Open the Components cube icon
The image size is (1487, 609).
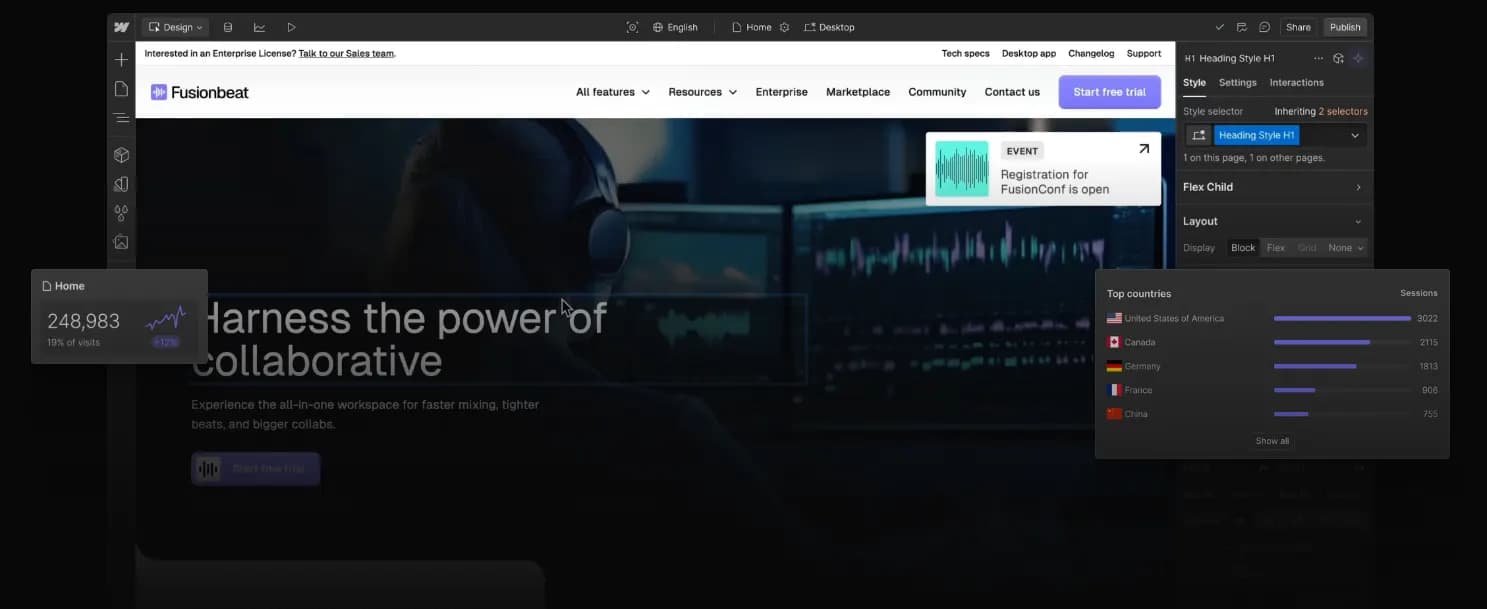(x=121, y=155)
